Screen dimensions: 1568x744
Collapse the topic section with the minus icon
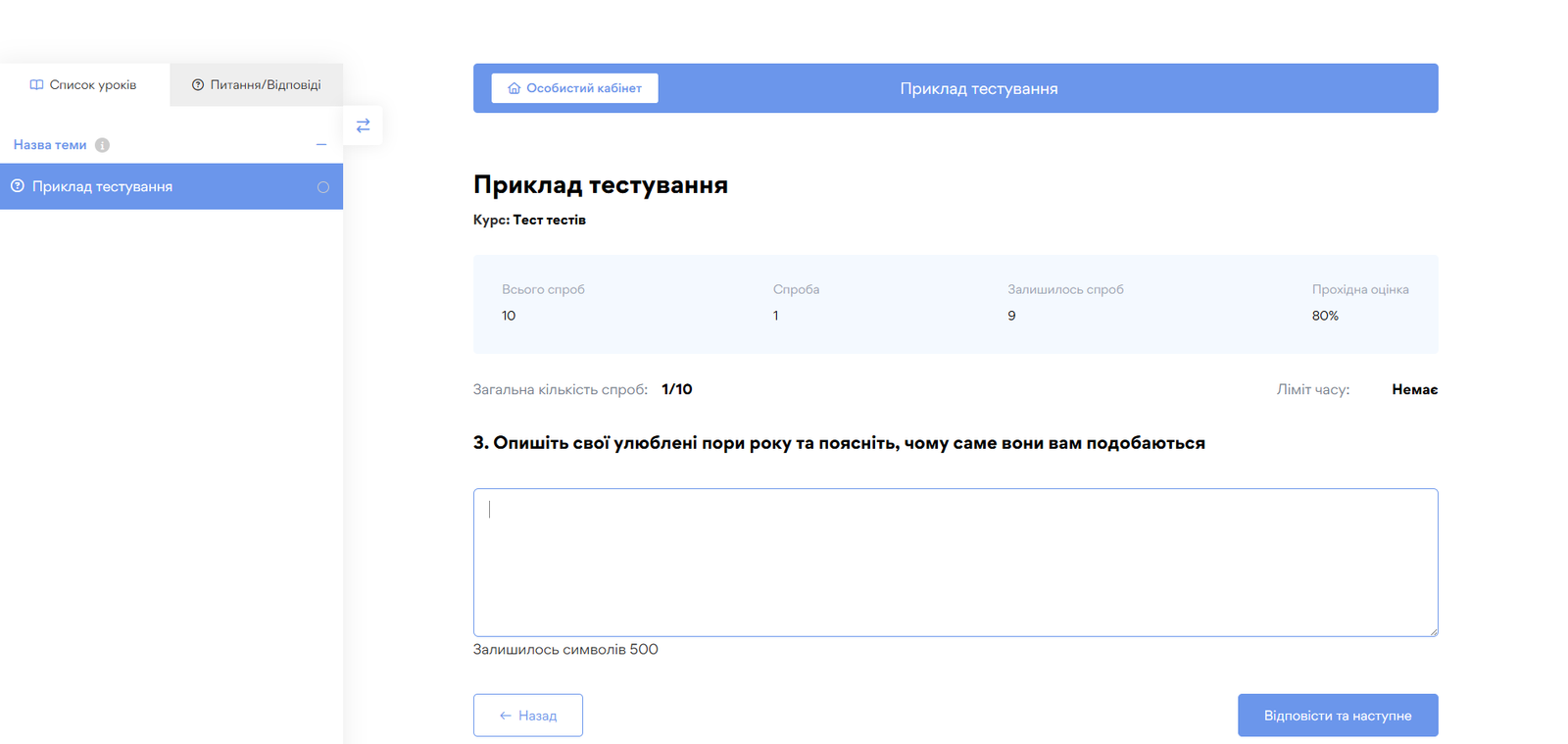[x=320, y=145]
